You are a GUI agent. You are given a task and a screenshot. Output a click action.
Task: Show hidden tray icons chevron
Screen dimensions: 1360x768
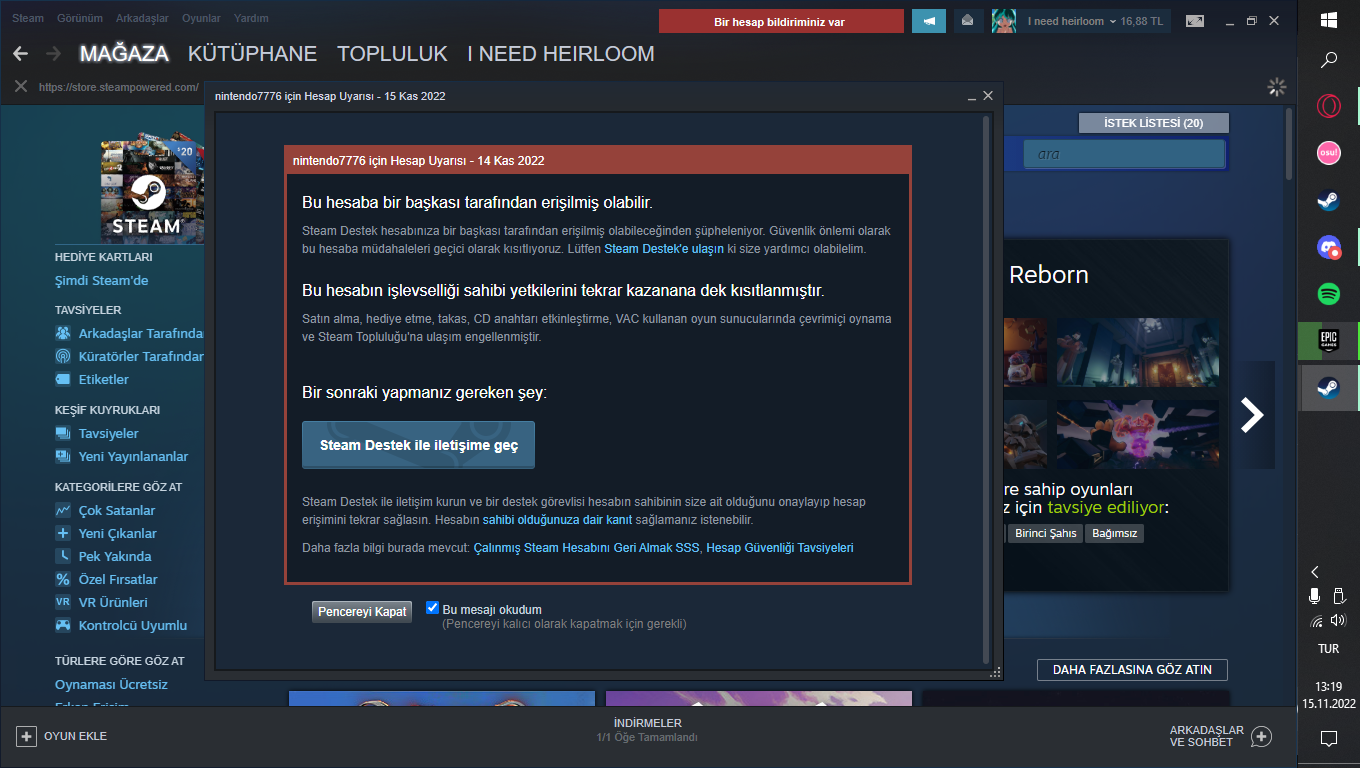1315,572
